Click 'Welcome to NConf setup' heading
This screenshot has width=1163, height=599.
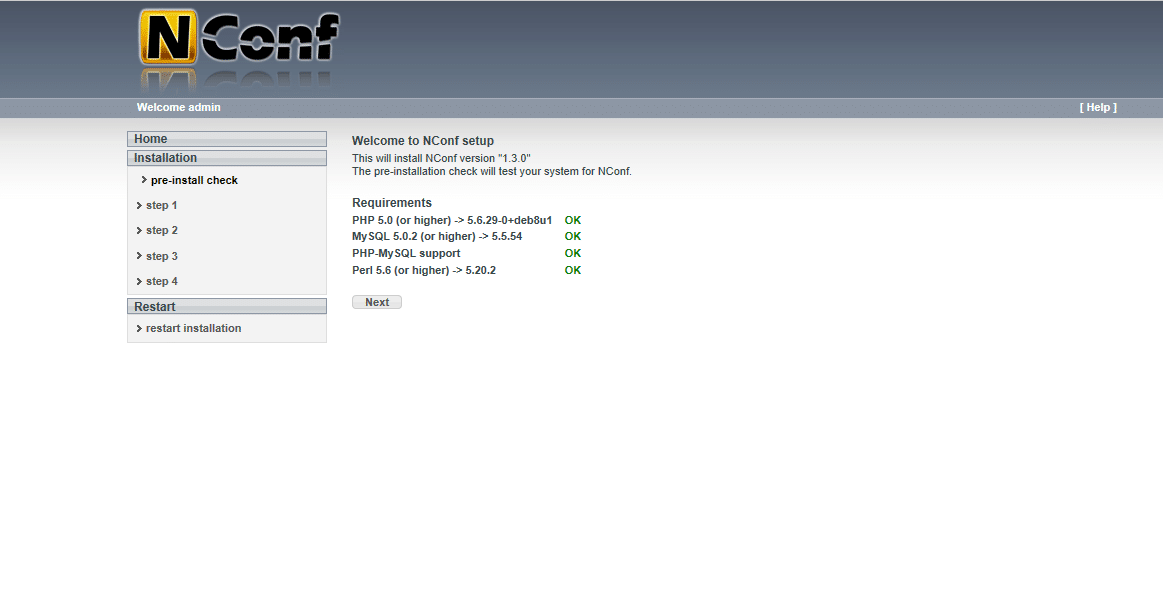[x=423, y=141]
